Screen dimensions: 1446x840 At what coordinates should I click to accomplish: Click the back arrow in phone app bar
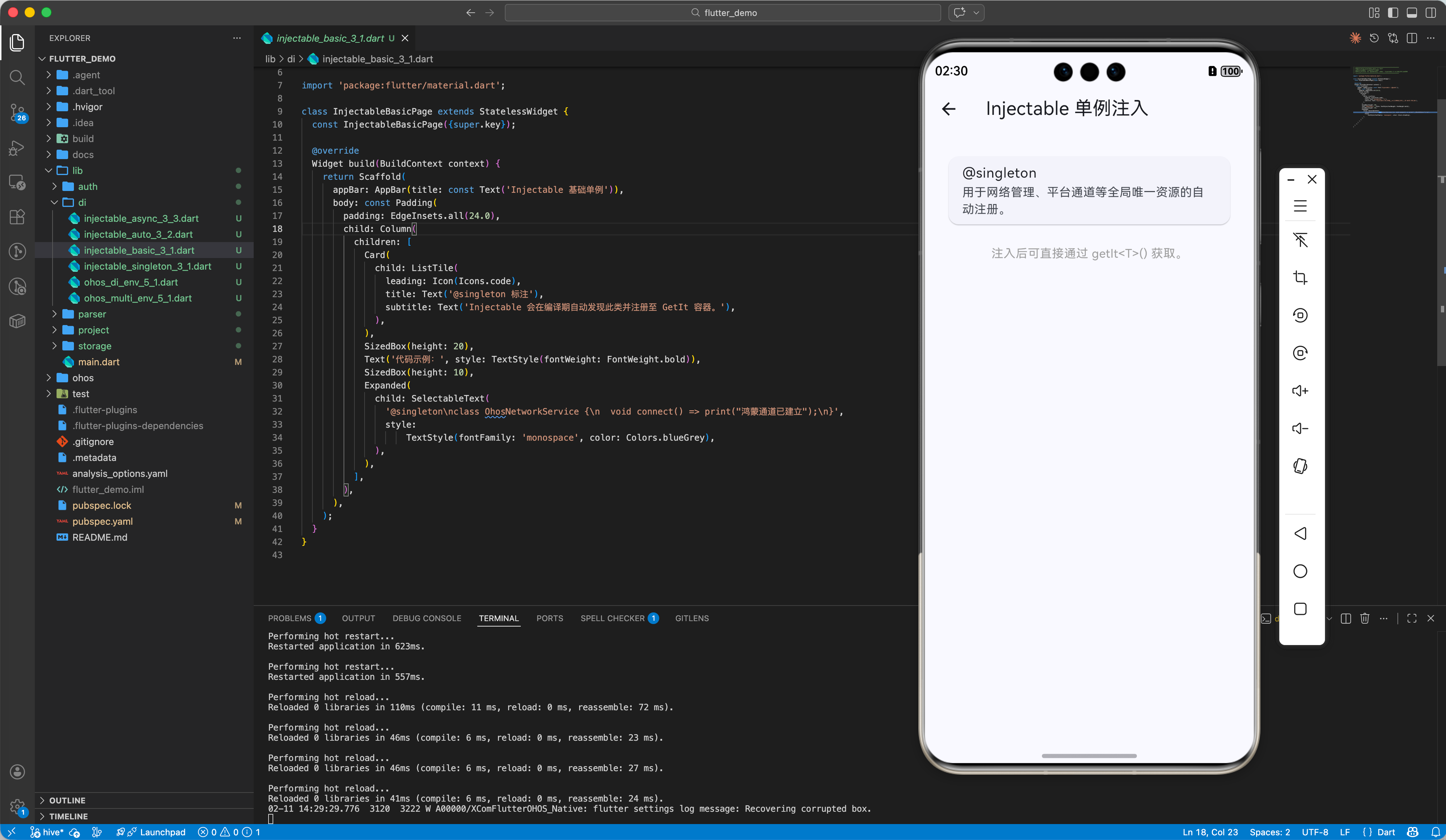pyautogui.click(x=948, y=108)
